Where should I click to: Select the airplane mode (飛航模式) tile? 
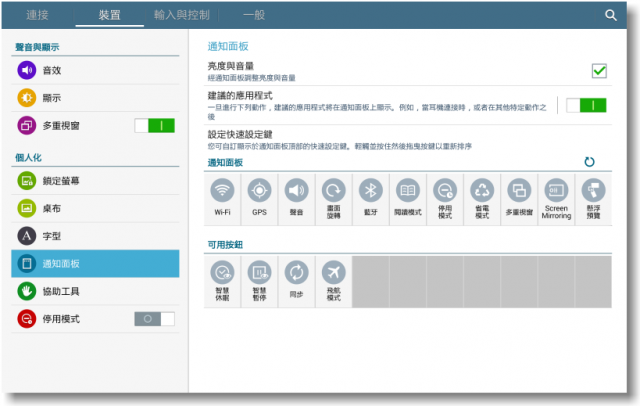[x=333, y=278]
